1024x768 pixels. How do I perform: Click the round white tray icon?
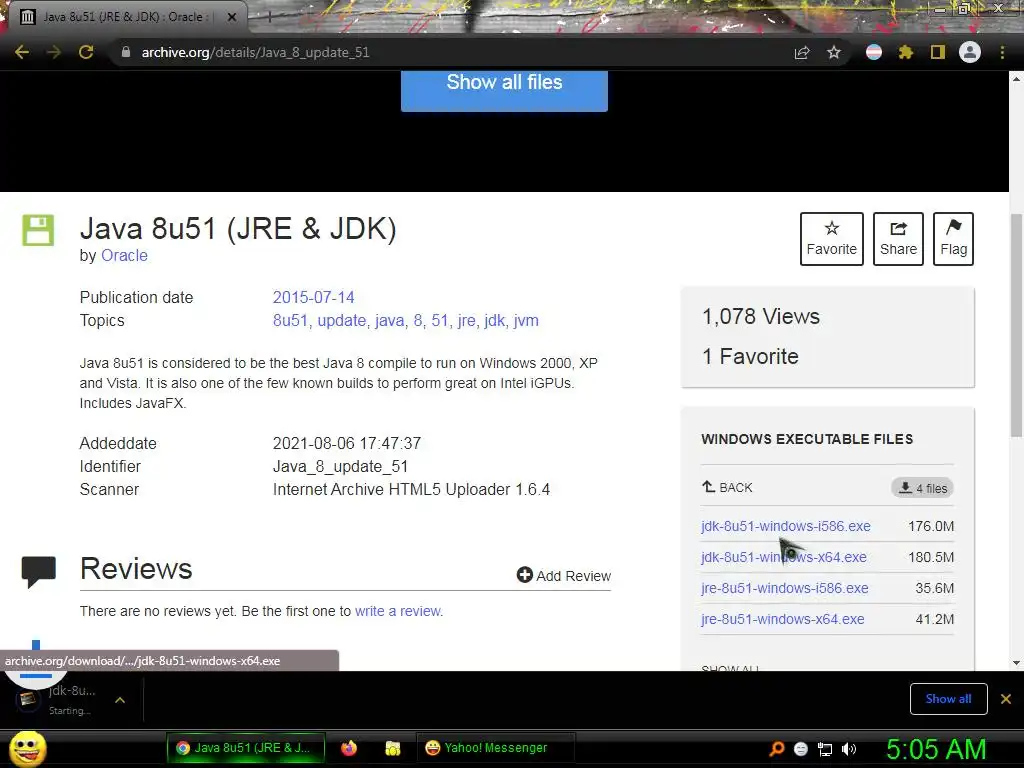point(801,749)
